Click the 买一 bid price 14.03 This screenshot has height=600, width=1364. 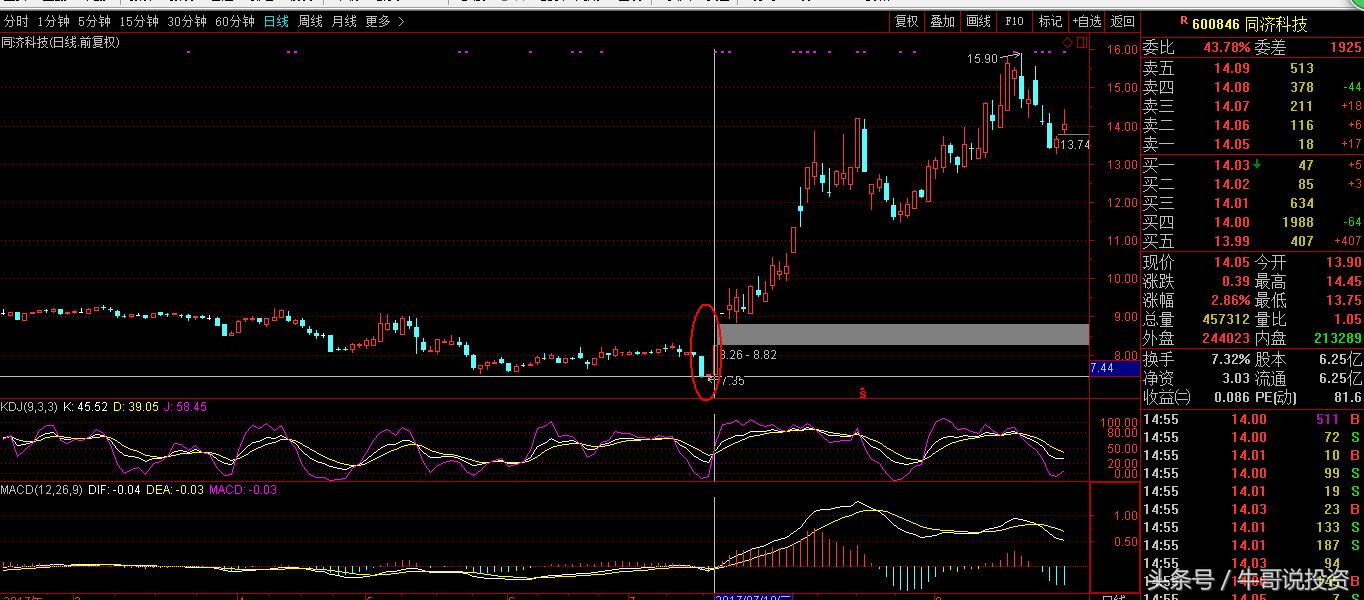point(1232,165)
